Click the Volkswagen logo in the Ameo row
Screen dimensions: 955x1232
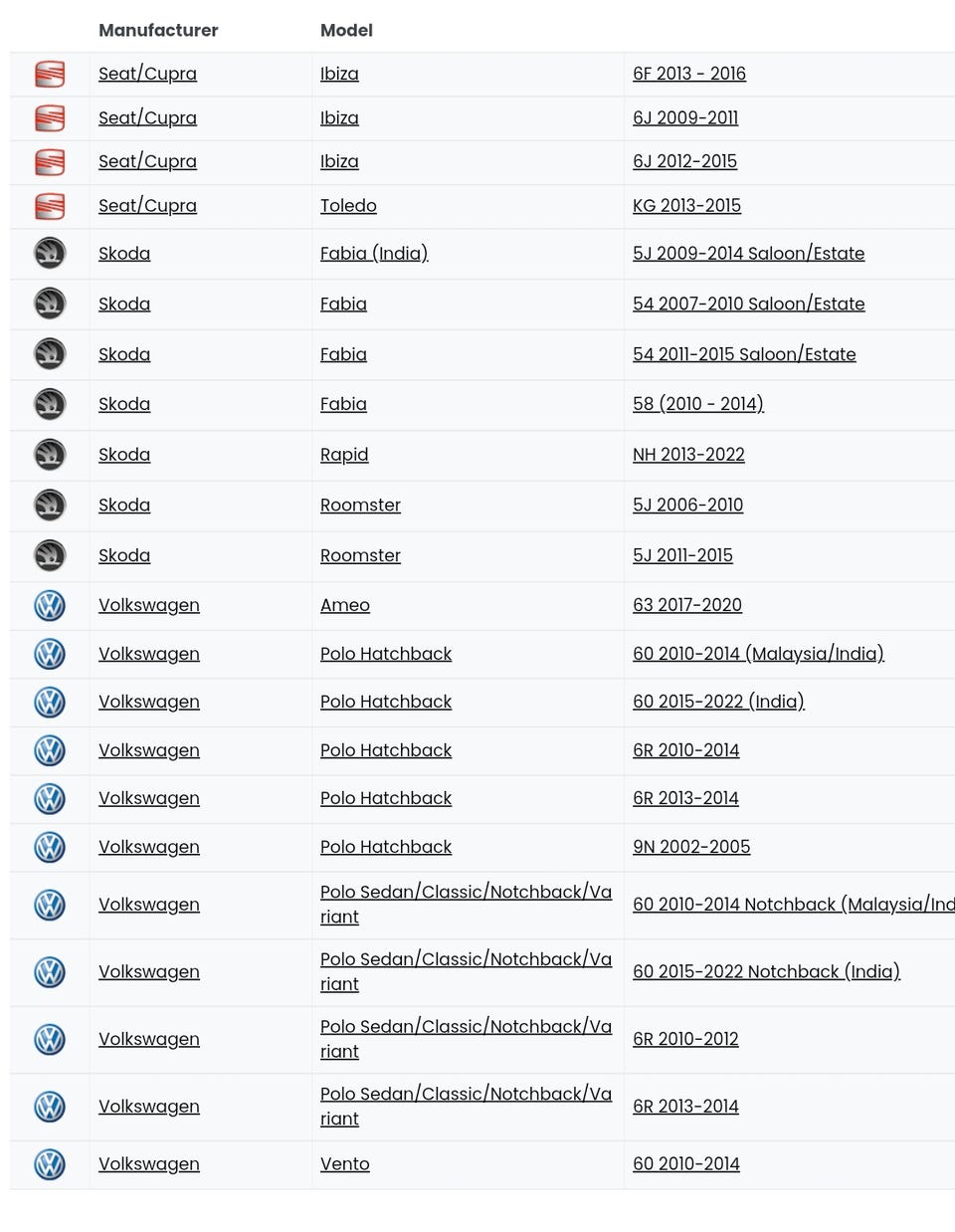point(50,605)
